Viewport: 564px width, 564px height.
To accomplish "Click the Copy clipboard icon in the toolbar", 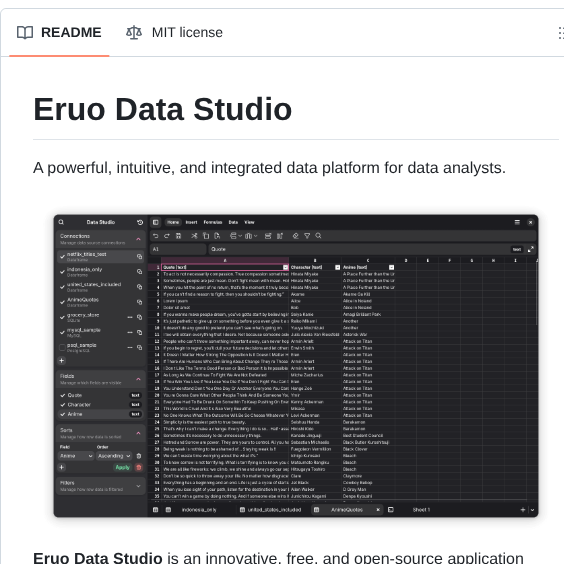I will (x=206, y=236).
